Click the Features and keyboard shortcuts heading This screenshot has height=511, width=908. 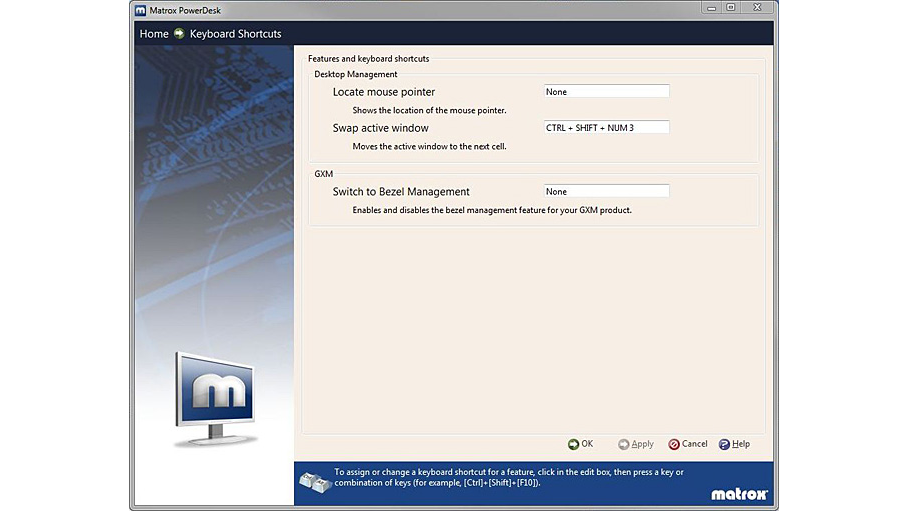[368, 59]
